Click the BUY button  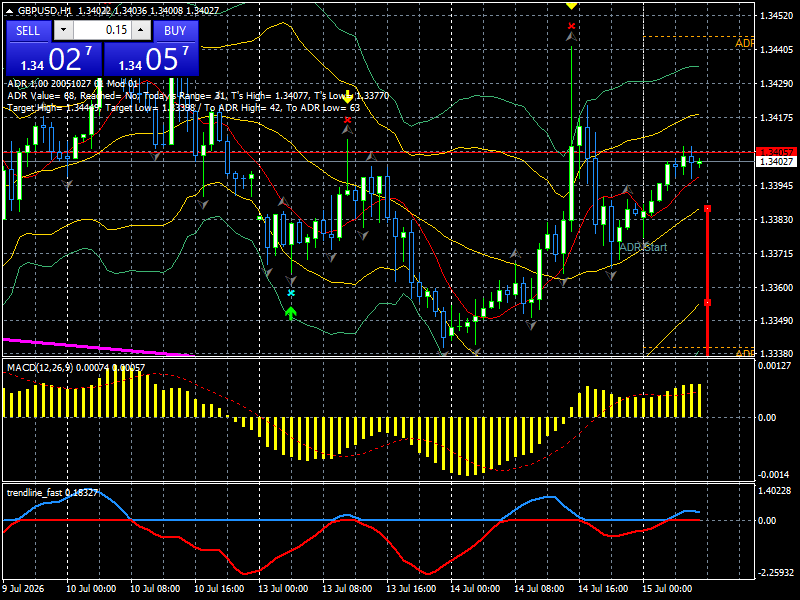click(x=175, y=31)
